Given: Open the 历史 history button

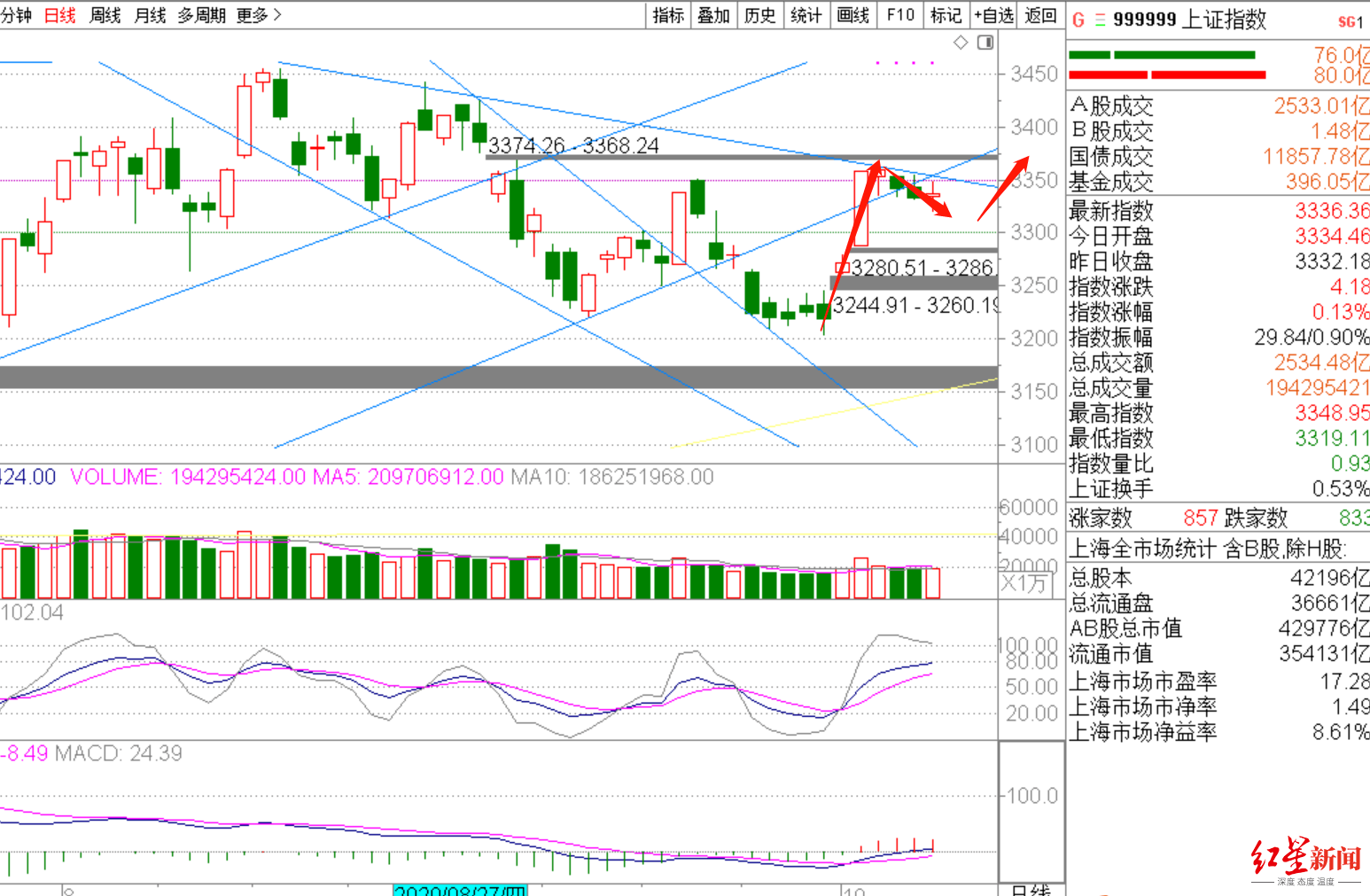Looking at the screenshot, I should coord(760,15).
